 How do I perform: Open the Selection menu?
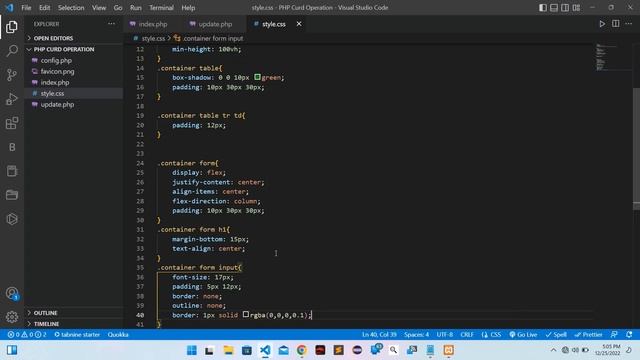click(71, 8)
